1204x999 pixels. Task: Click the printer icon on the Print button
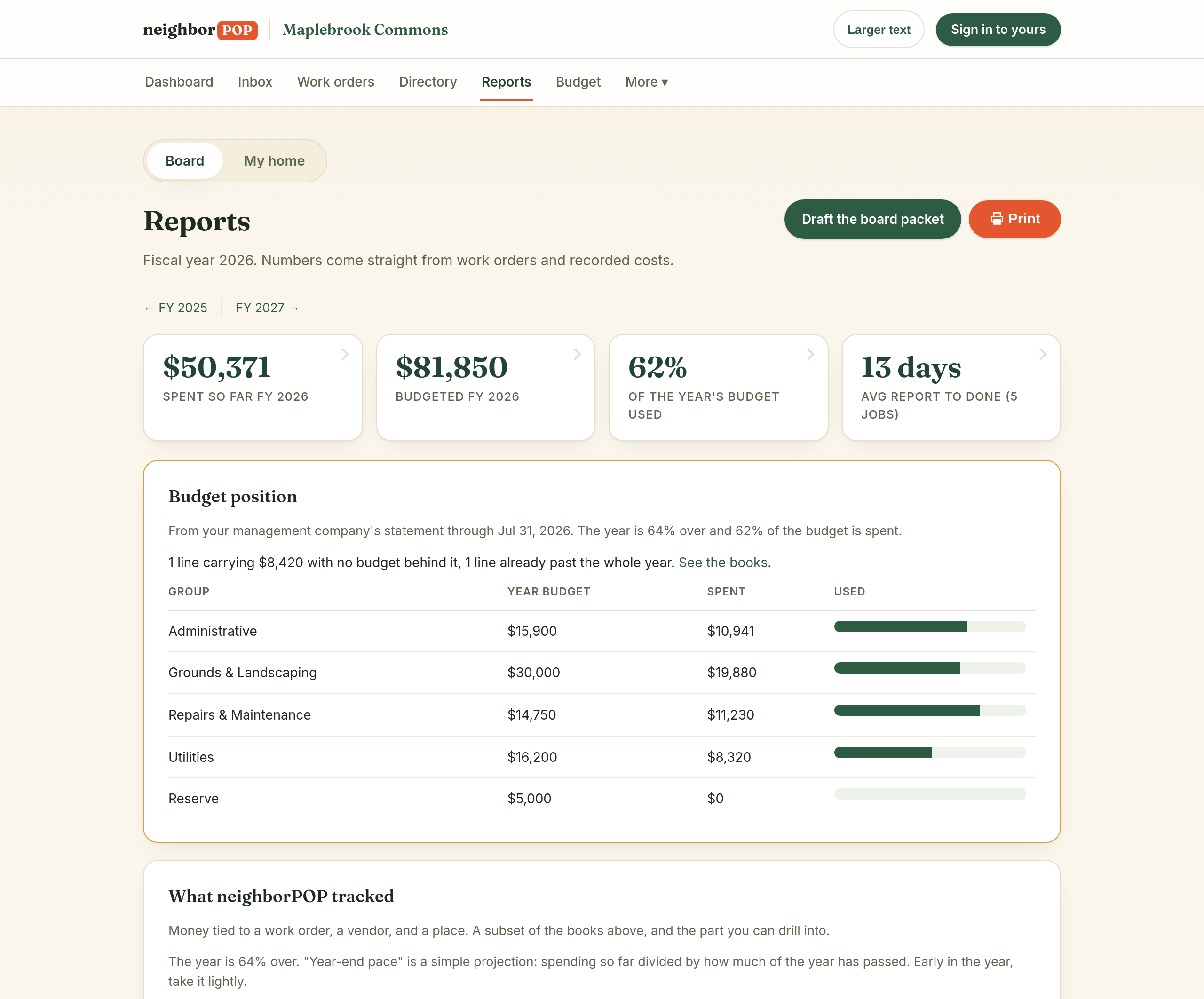997,219
